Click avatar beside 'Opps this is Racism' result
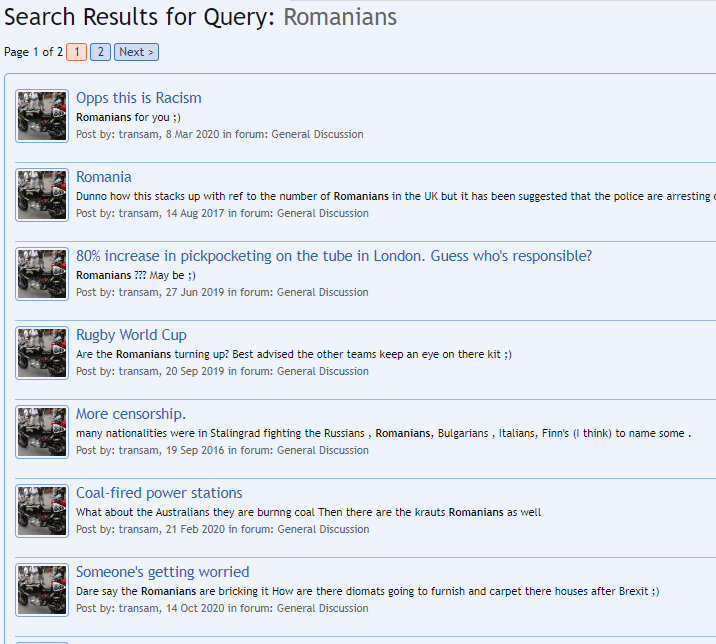 pos(42,116)
